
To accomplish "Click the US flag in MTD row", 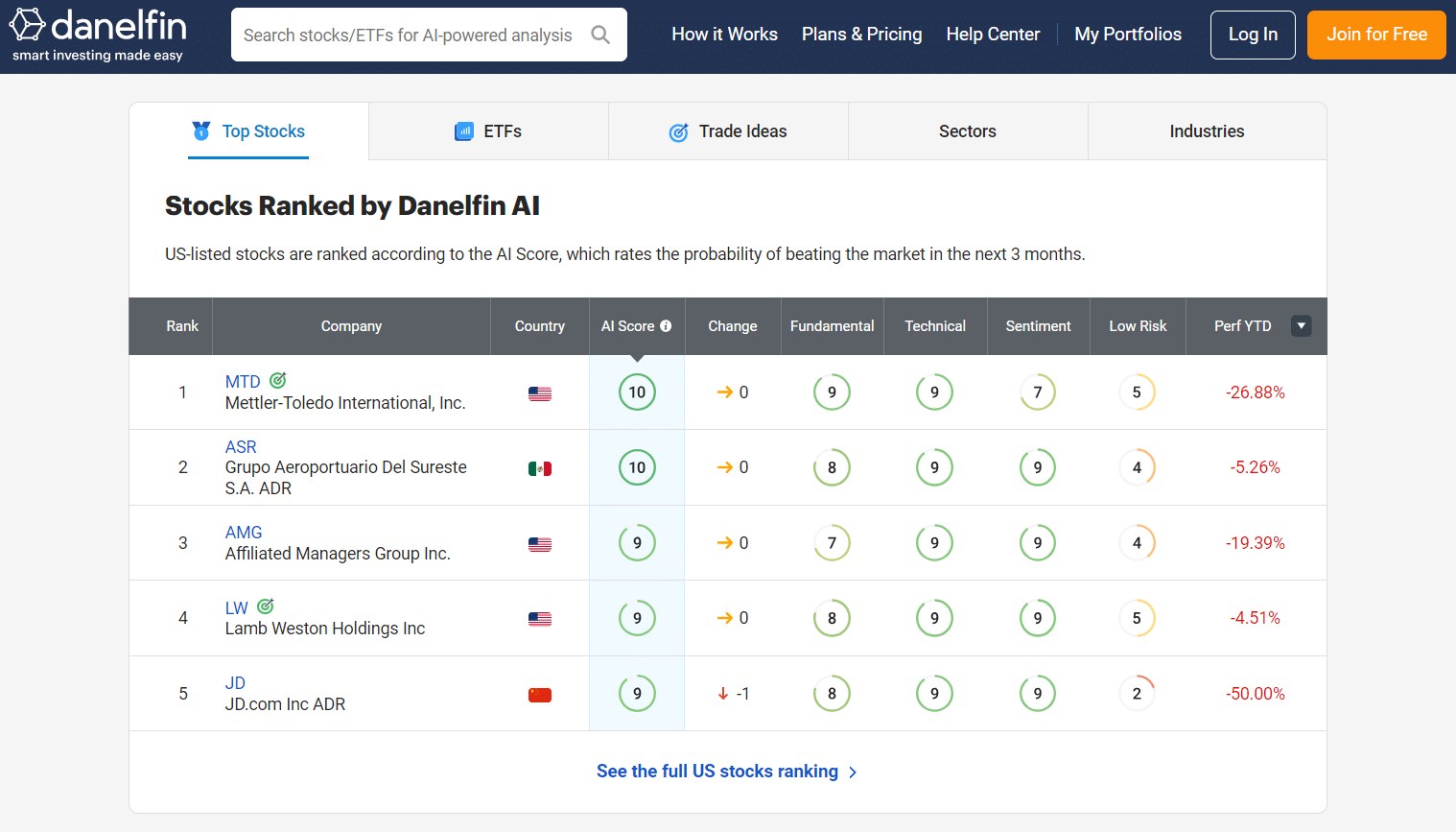I will pos(540,393).
